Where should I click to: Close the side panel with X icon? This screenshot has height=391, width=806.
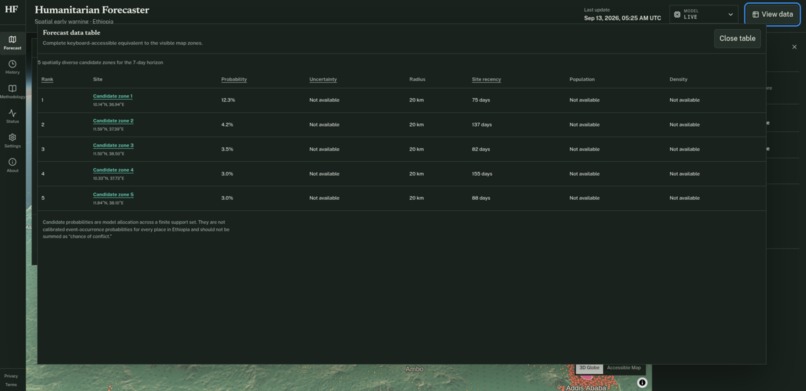click(x=794, y=47)
